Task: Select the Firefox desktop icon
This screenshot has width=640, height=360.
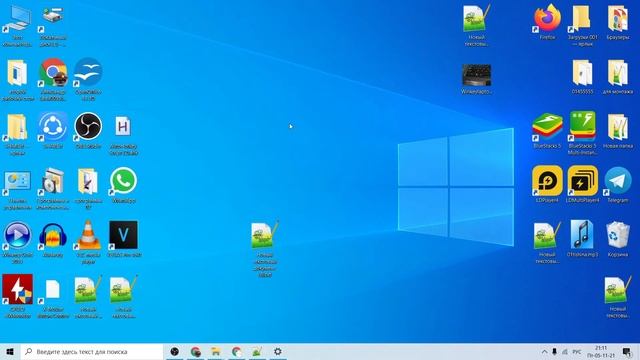Action: point(547,18)
